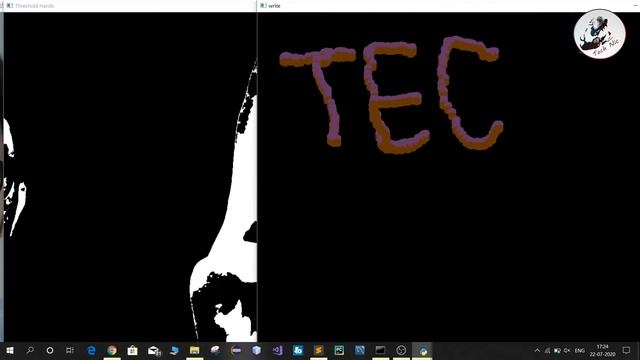Viewport: 640px width, 360px height.
Task: Open taskbar search magnifier
Action: click(x=30, y=350)
